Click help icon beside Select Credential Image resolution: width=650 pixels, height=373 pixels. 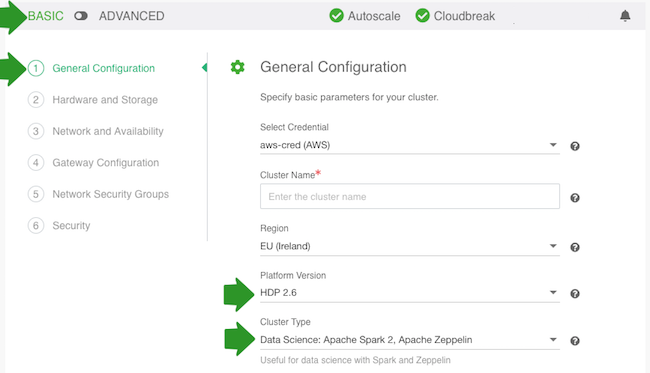point(575,146)
